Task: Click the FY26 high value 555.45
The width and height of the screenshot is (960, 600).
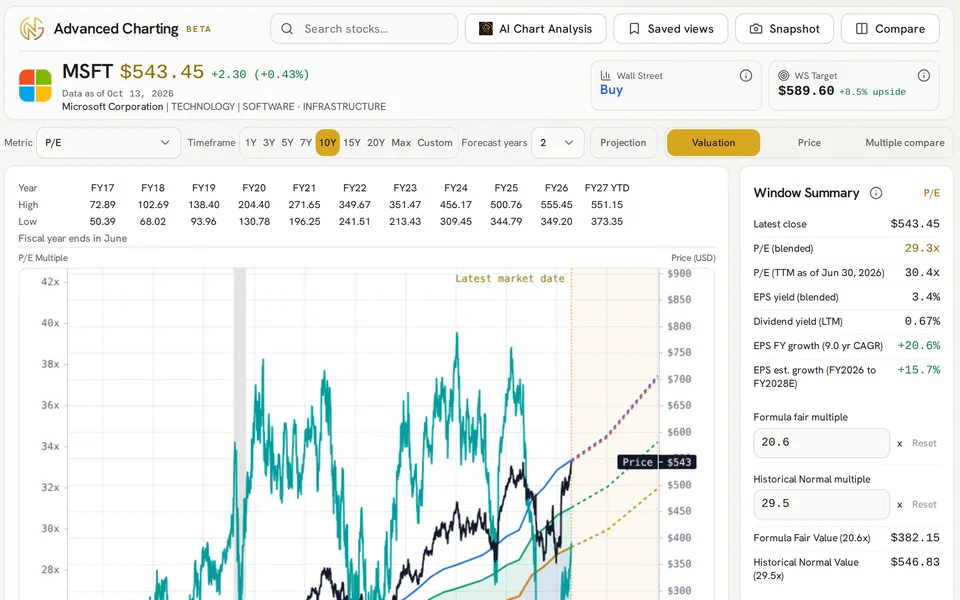Action: (557, 204)
